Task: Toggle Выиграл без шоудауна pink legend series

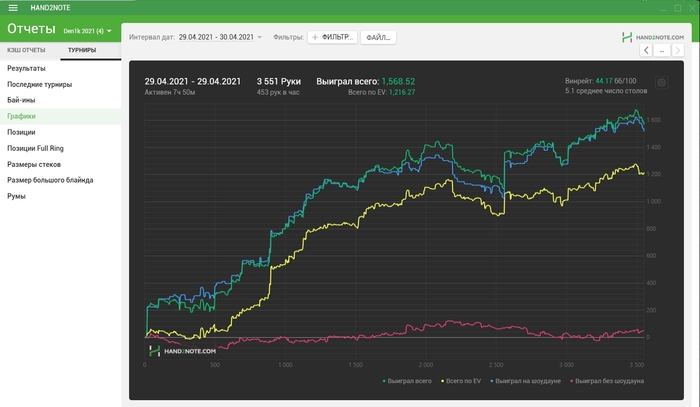Action: click(607, 381)
